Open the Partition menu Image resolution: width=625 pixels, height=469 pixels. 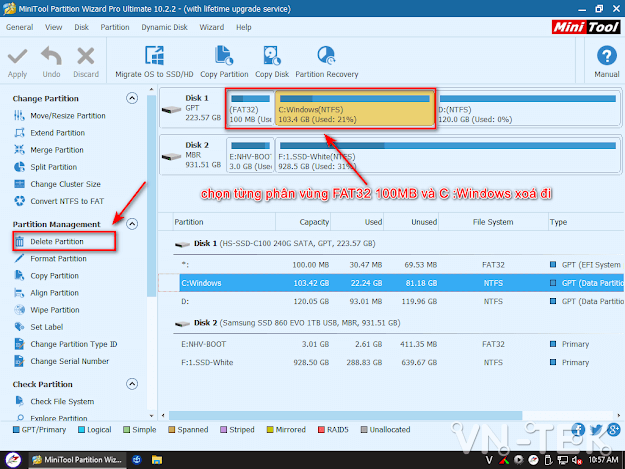point(115,27)
